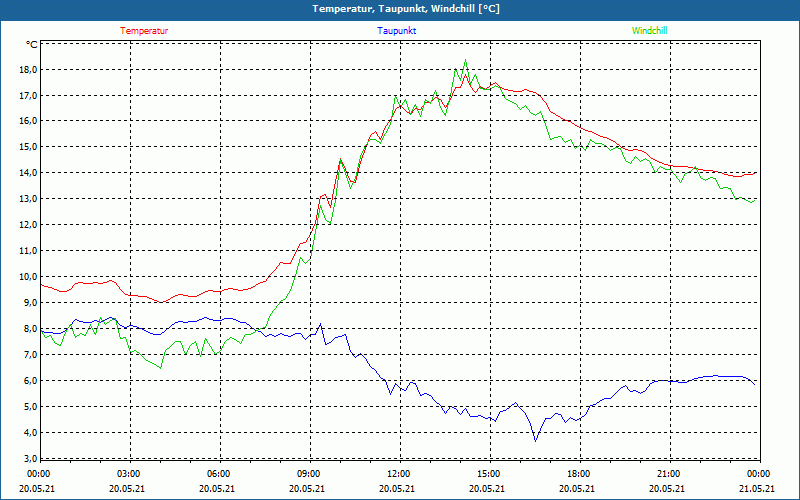Image resolution: width=800 pixels, height=500 pixels.
Task: Click the '09:00' time label on the x-axis
Action: pos(307,474)
